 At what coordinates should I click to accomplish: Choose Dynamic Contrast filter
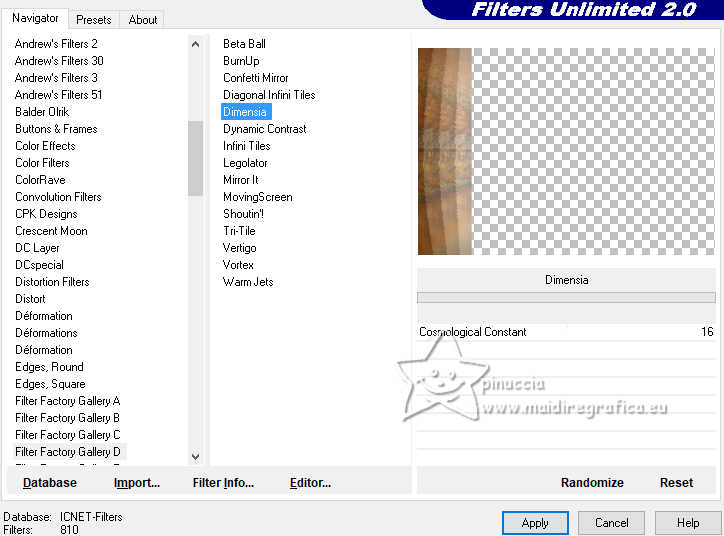(265, 129)
